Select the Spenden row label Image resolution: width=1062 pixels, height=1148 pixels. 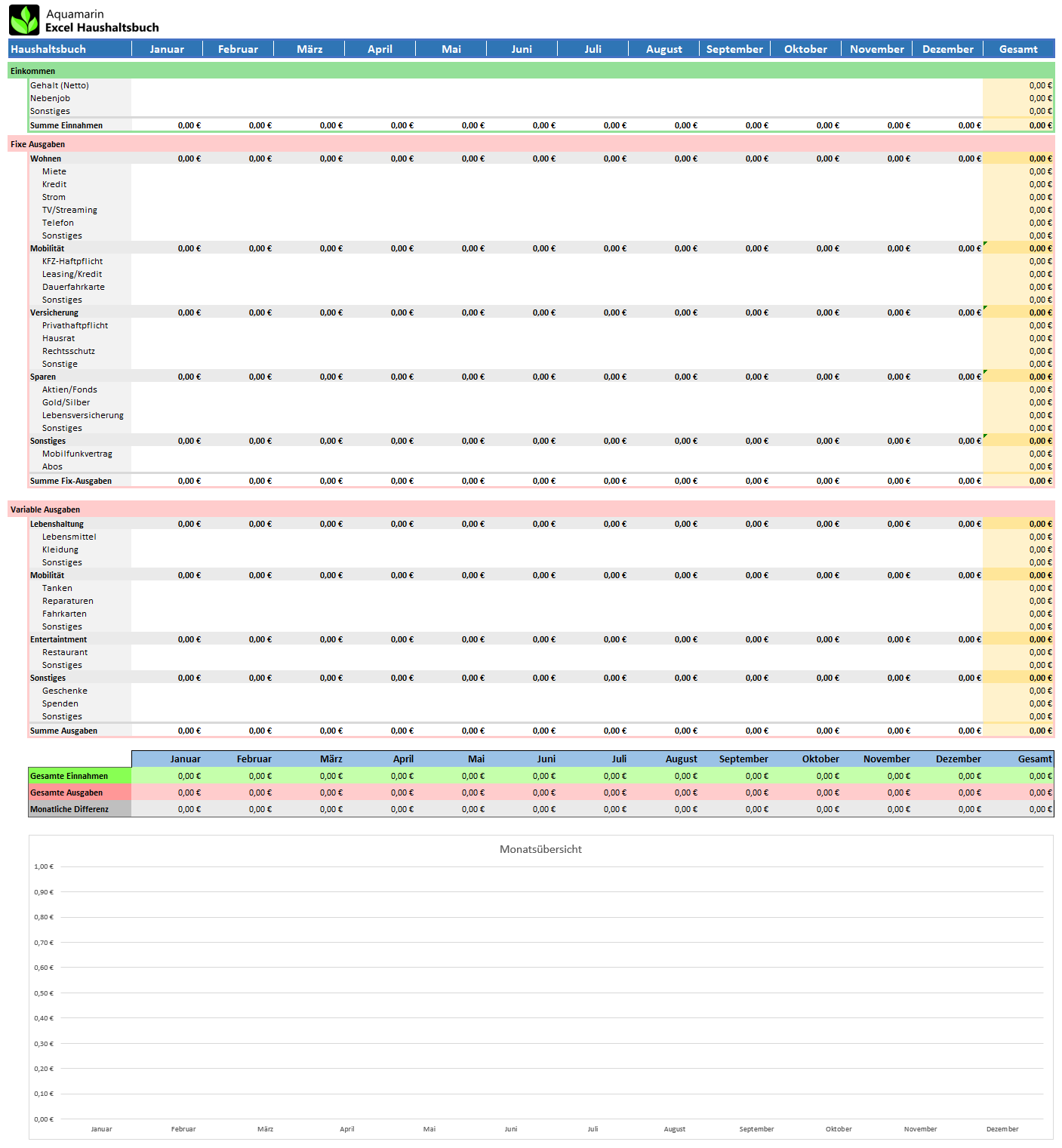[60, 703]
